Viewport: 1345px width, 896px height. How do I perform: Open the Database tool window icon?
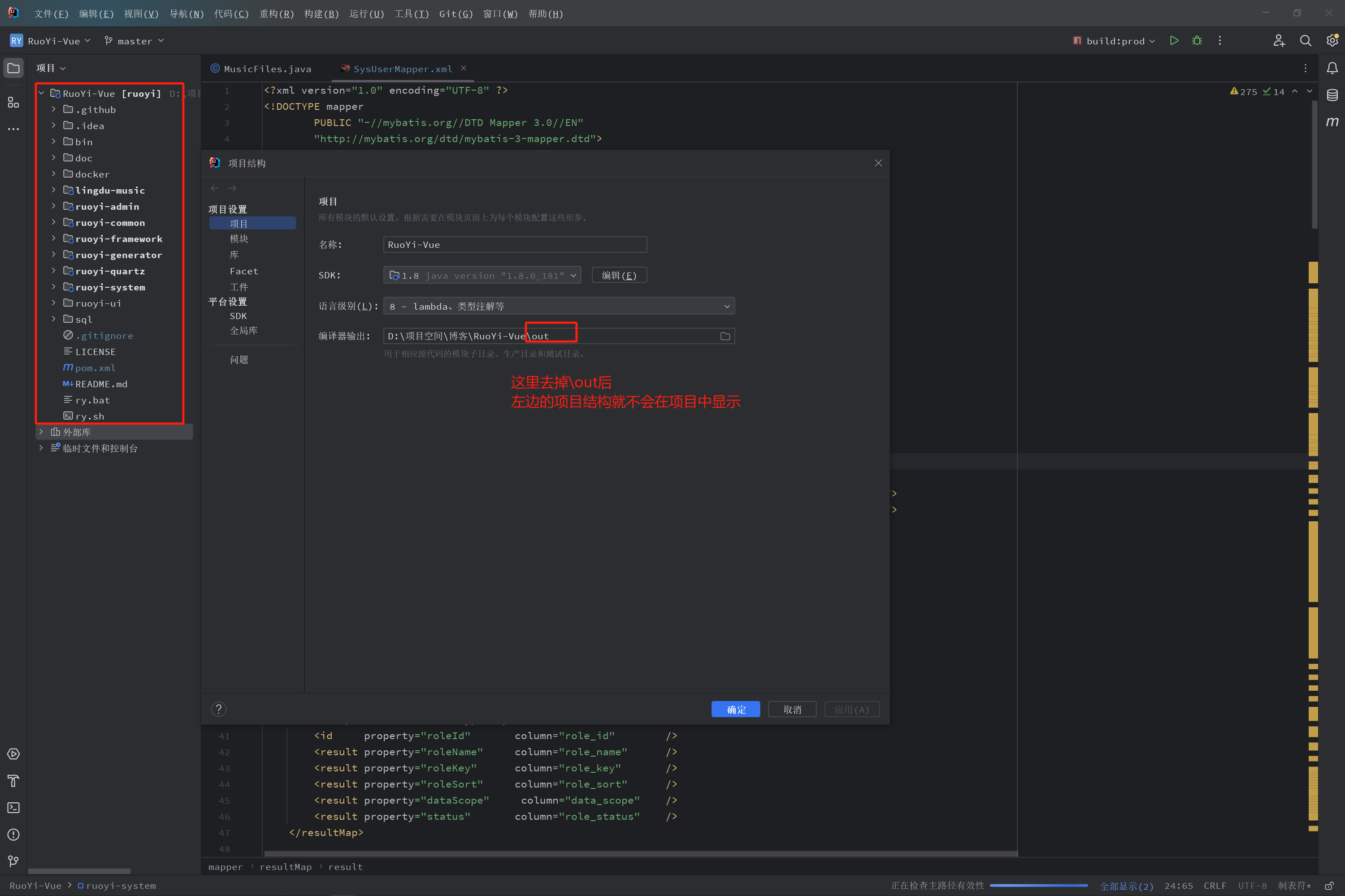(1332, 95)
